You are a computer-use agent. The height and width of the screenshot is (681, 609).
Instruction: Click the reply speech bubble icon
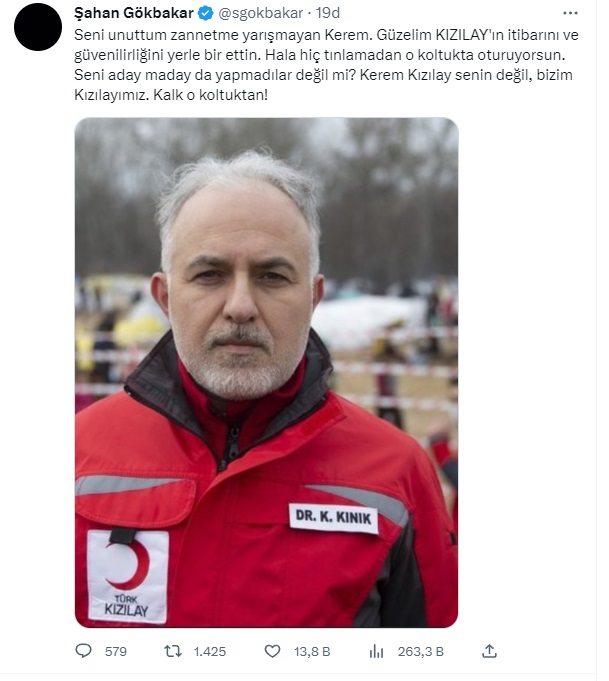point(83,651)
